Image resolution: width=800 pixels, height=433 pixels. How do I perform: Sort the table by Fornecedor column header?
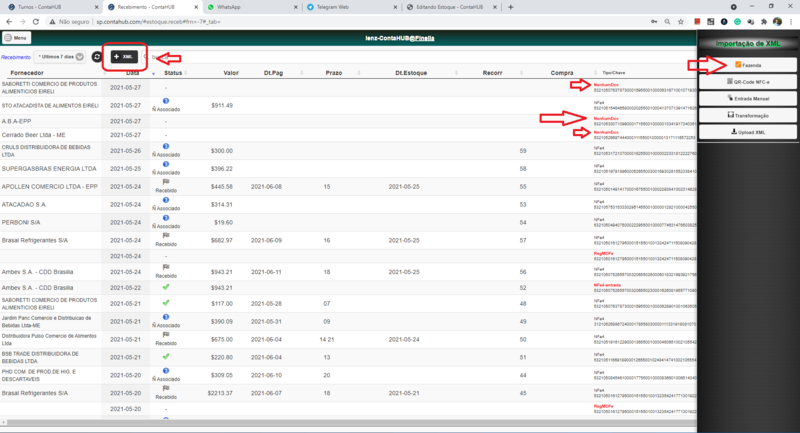click(27, 73)
